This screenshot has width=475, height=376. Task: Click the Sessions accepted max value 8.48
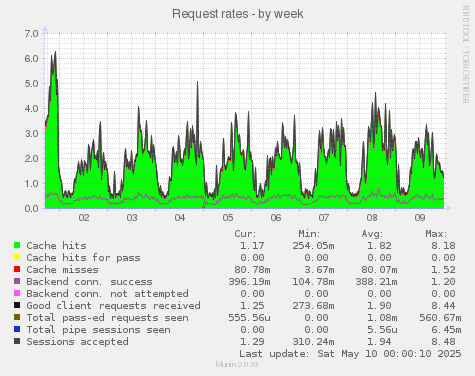click(x=443, y=342)
